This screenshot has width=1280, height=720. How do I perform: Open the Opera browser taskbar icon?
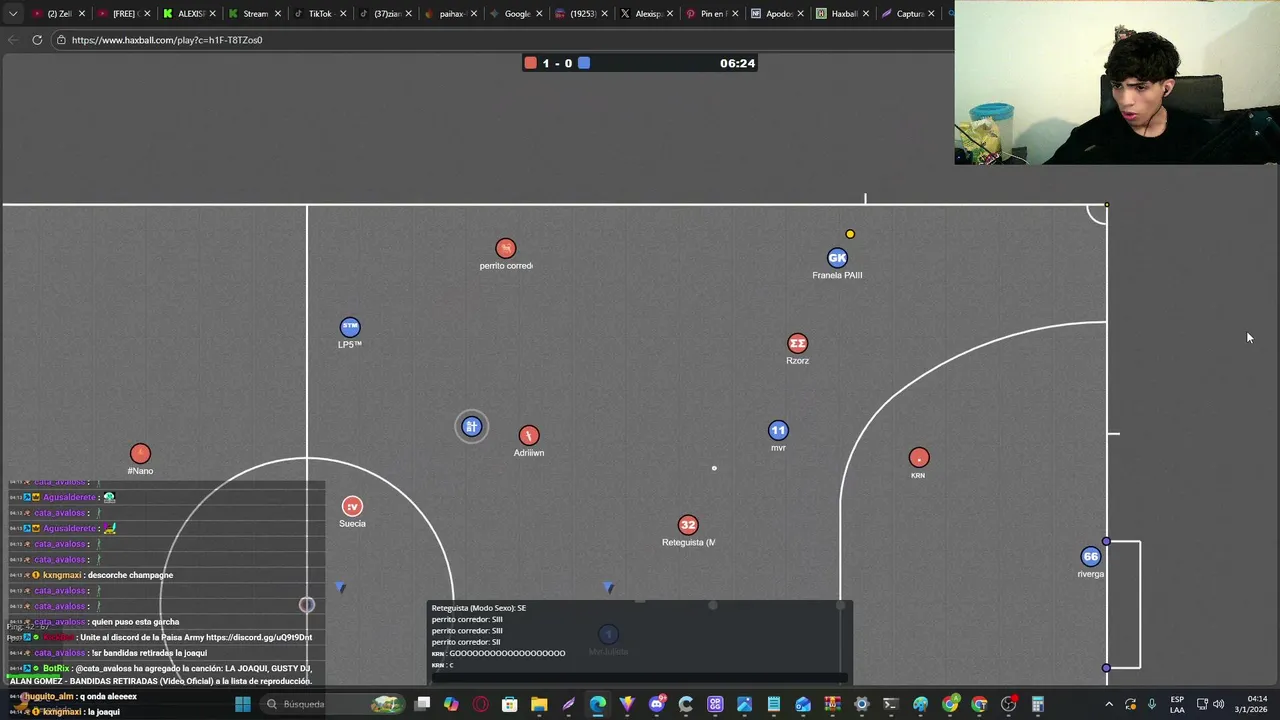pos(481,704)
